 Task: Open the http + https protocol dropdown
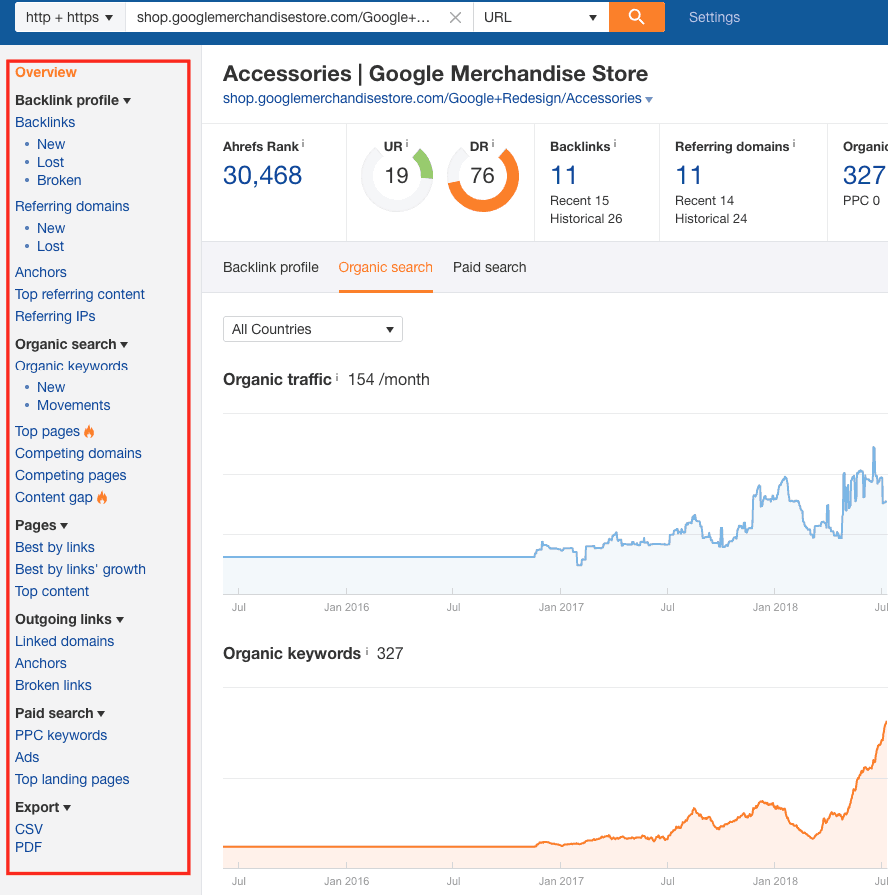pyautogui.click(x=69, y=17)
